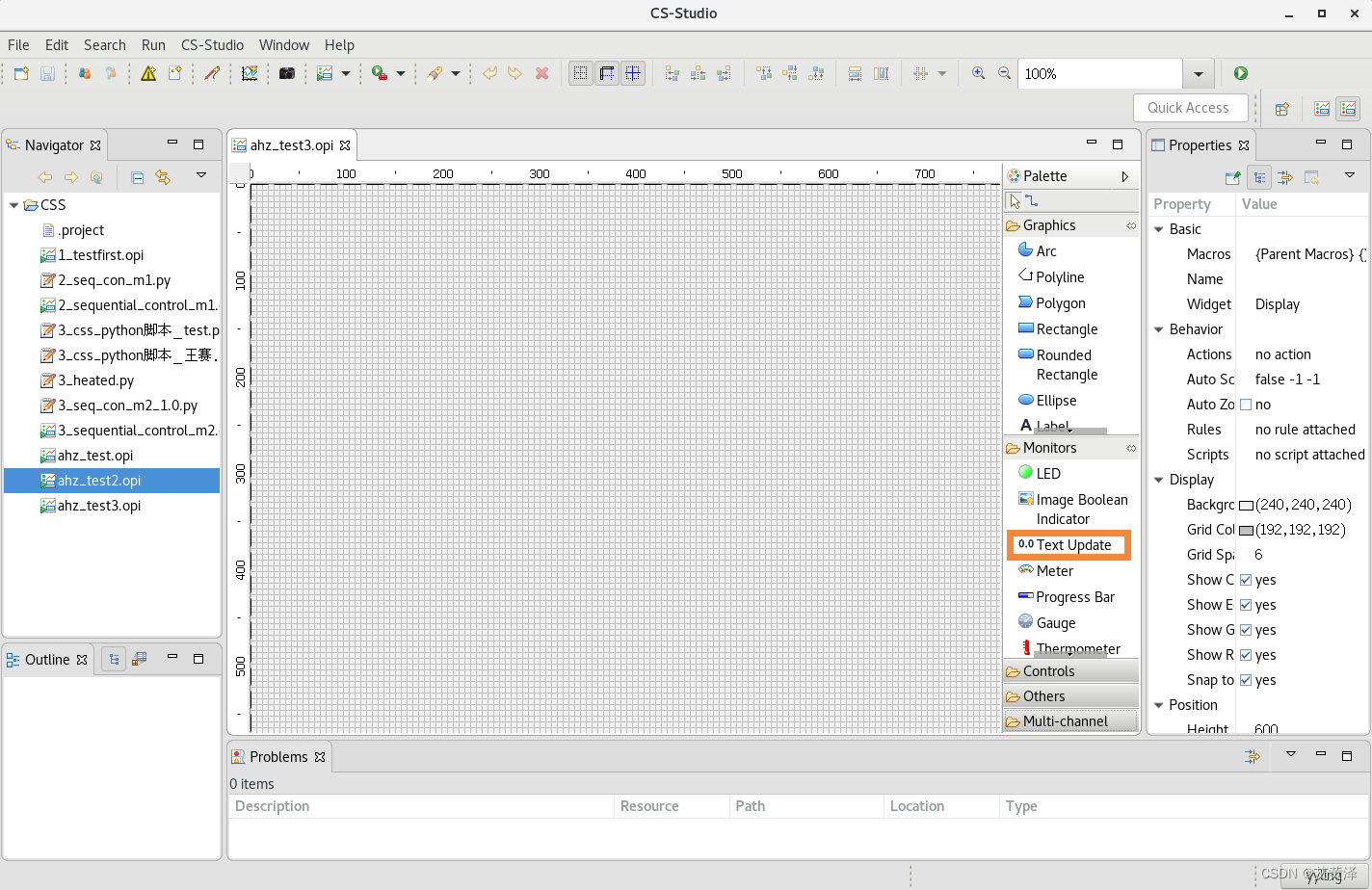The height and width of the screenshot is (890, 1372).
Task: Select 3_heated.py in Navigator
Action: 95,380
